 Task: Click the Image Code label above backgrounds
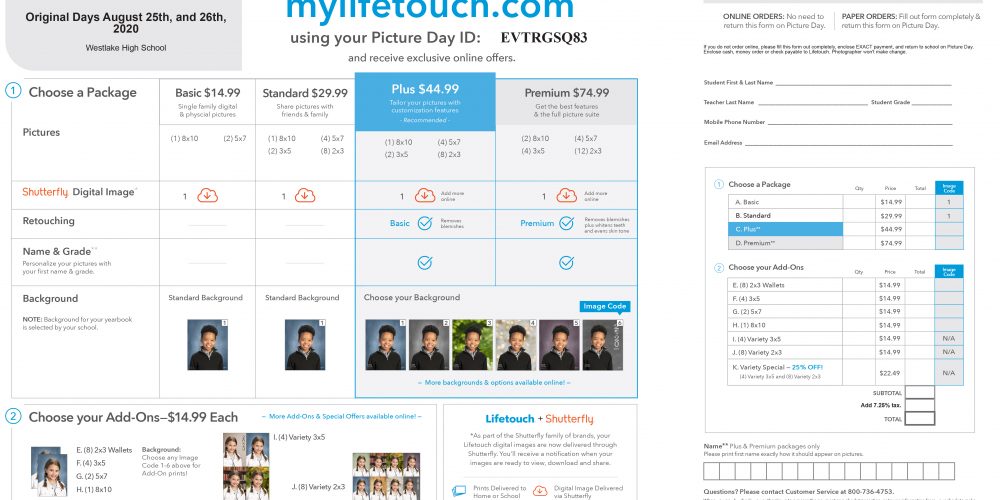pyautogui.click(x=605, y=307)
